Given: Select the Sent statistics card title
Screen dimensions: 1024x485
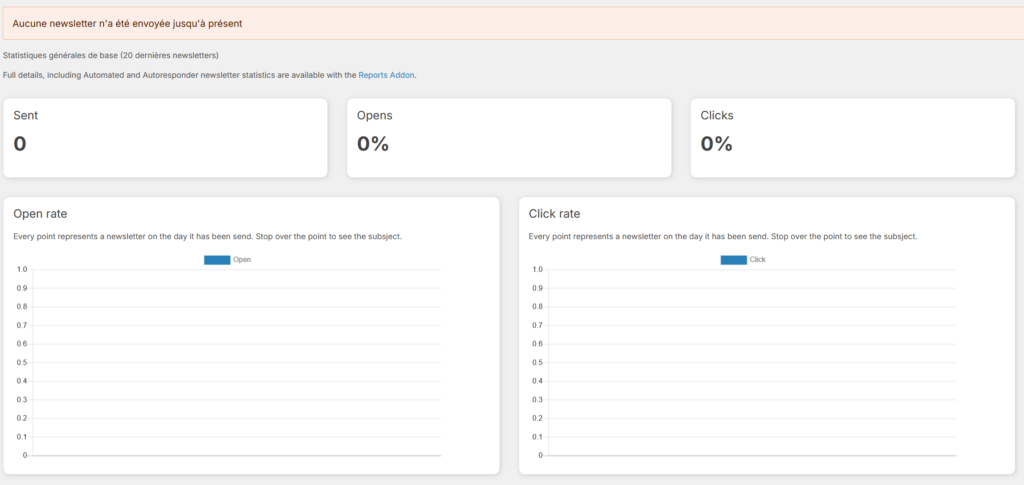Looking at the screenshot, I should coord(26,116).
